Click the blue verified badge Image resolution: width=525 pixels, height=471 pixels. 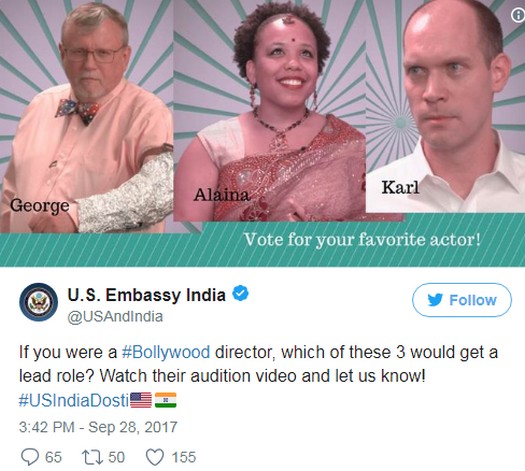[x=240, y=293]
